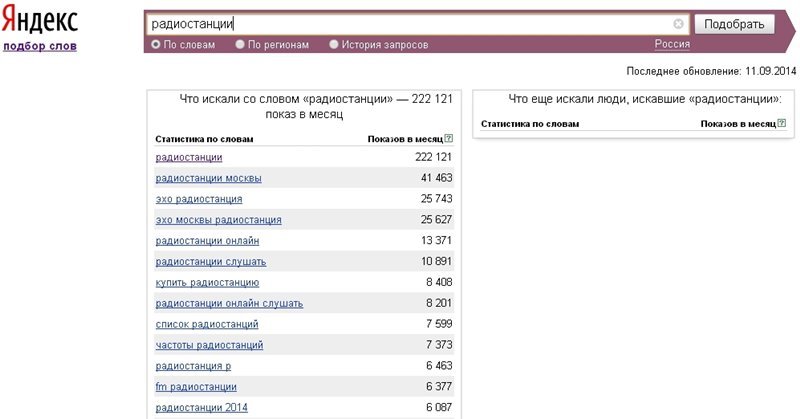Click left panel Показов в месяц header
The width and height of the screenshot is (800, 419).
click(405, 139)
